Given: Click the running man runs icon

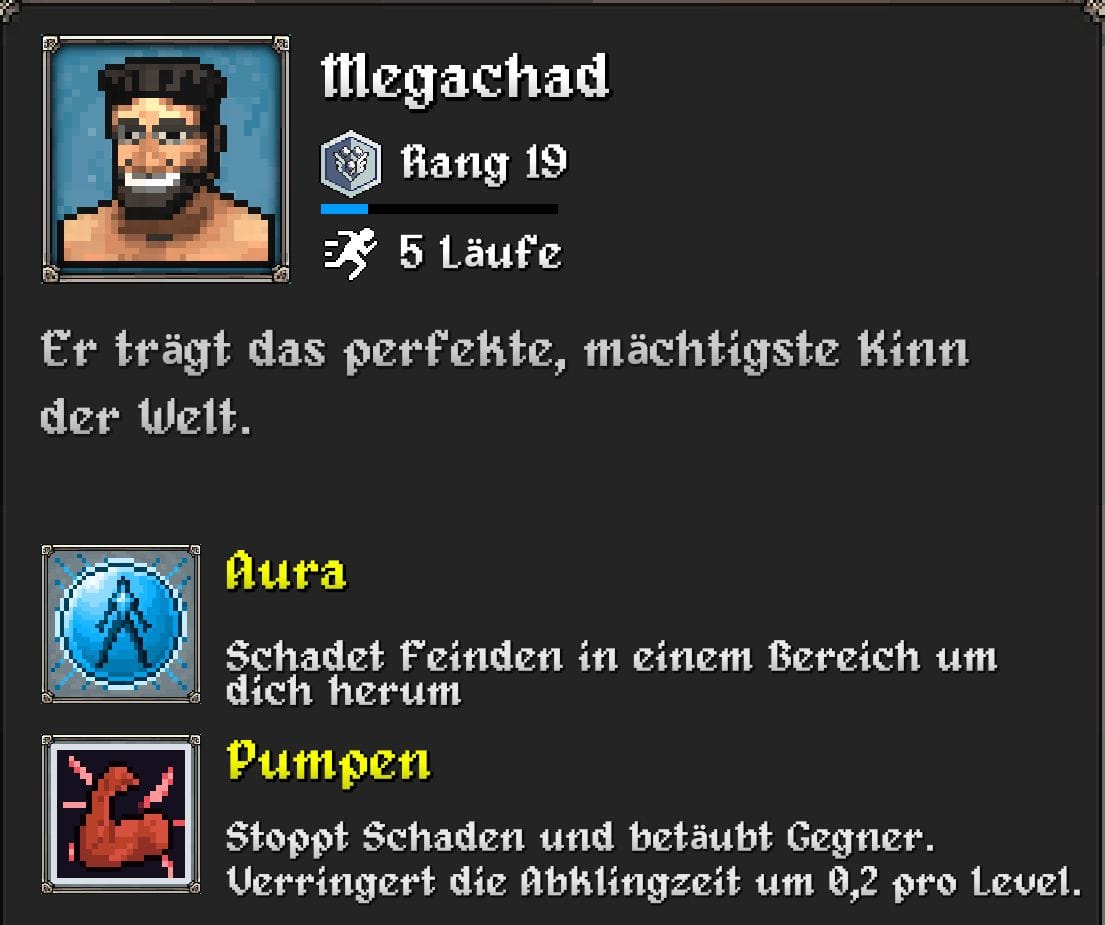Looking at the screenshot, I should coord(350,252).
